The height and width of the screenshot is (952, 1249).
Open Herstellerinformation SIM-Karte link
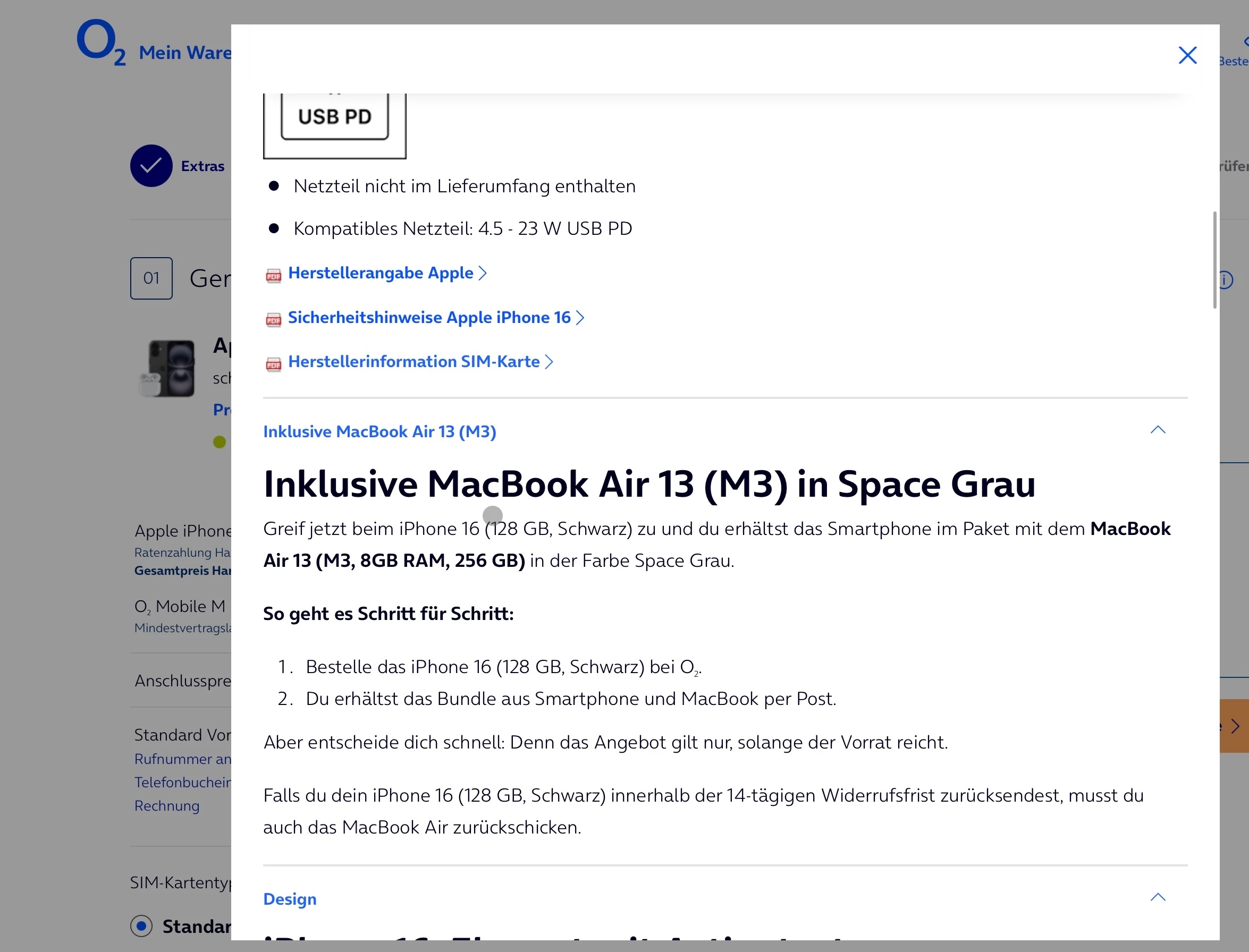tap(414, 362)
